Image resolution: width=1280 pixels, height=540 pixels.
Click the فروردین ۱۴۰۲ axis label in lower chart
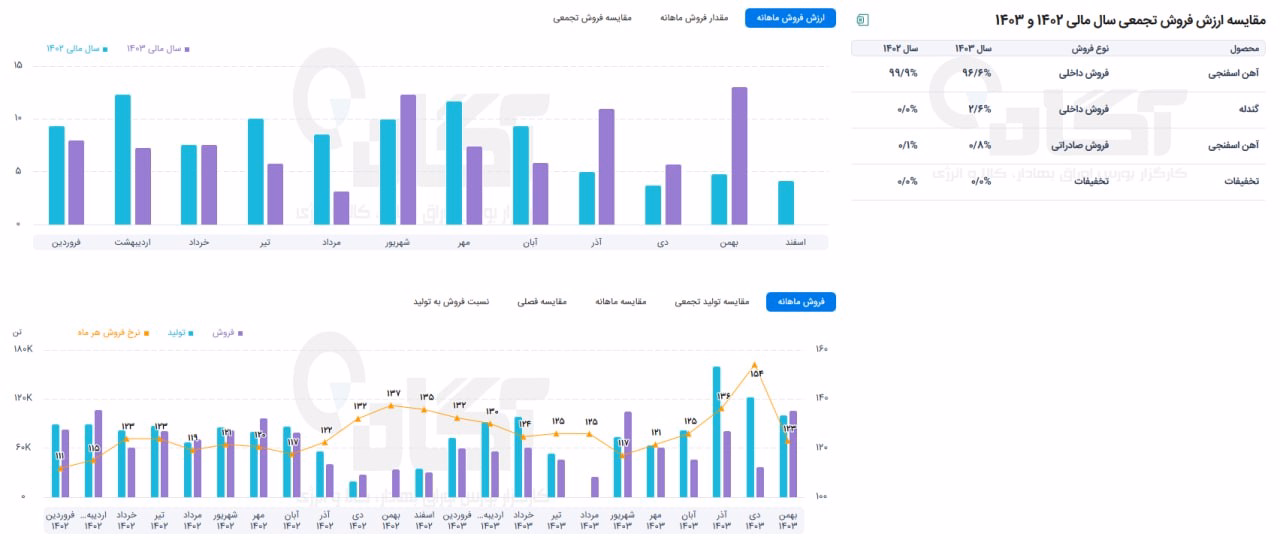coord(60,519)
